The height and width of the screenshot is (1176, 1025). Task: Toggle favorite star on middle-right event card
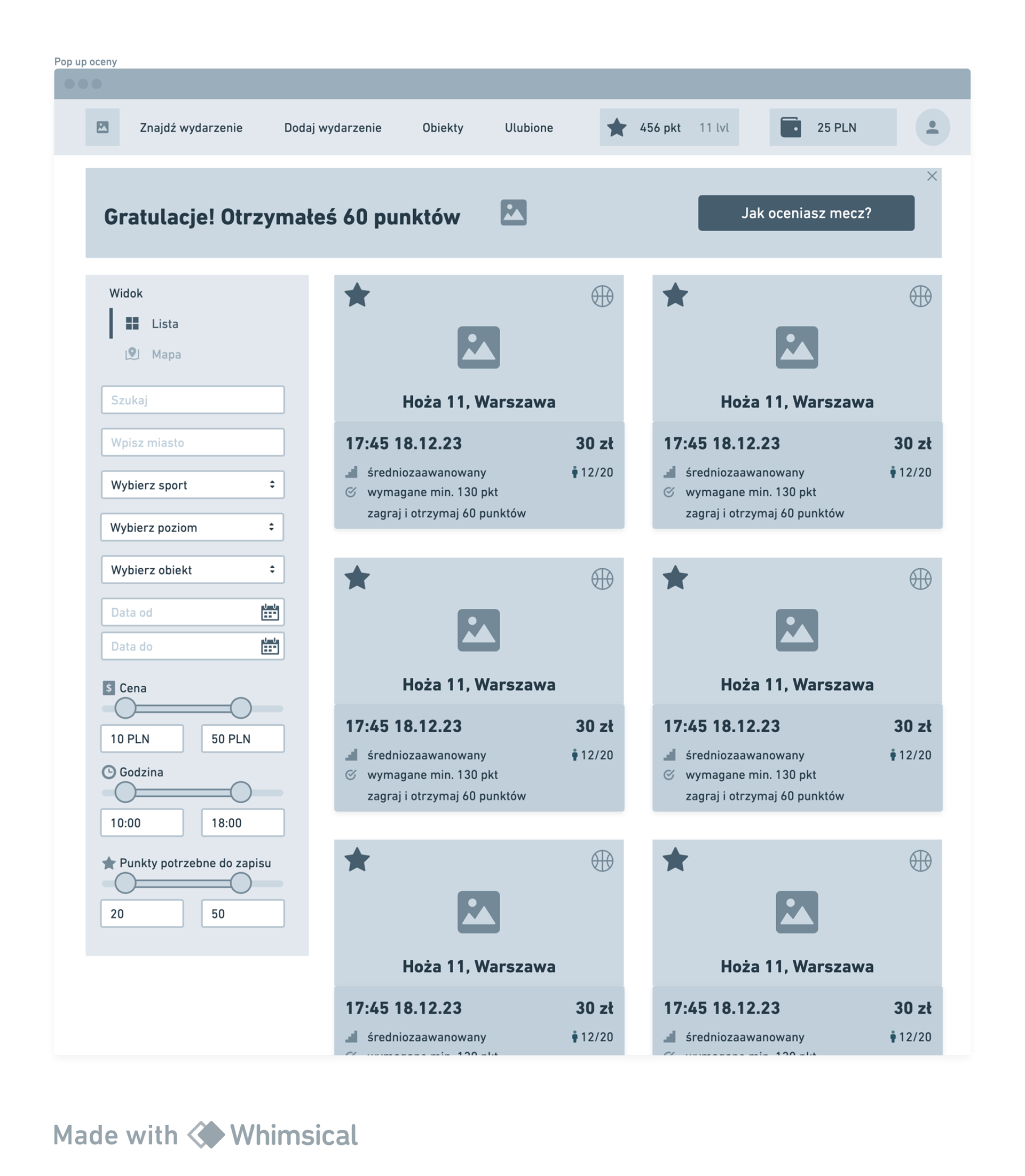click(675, 578)
